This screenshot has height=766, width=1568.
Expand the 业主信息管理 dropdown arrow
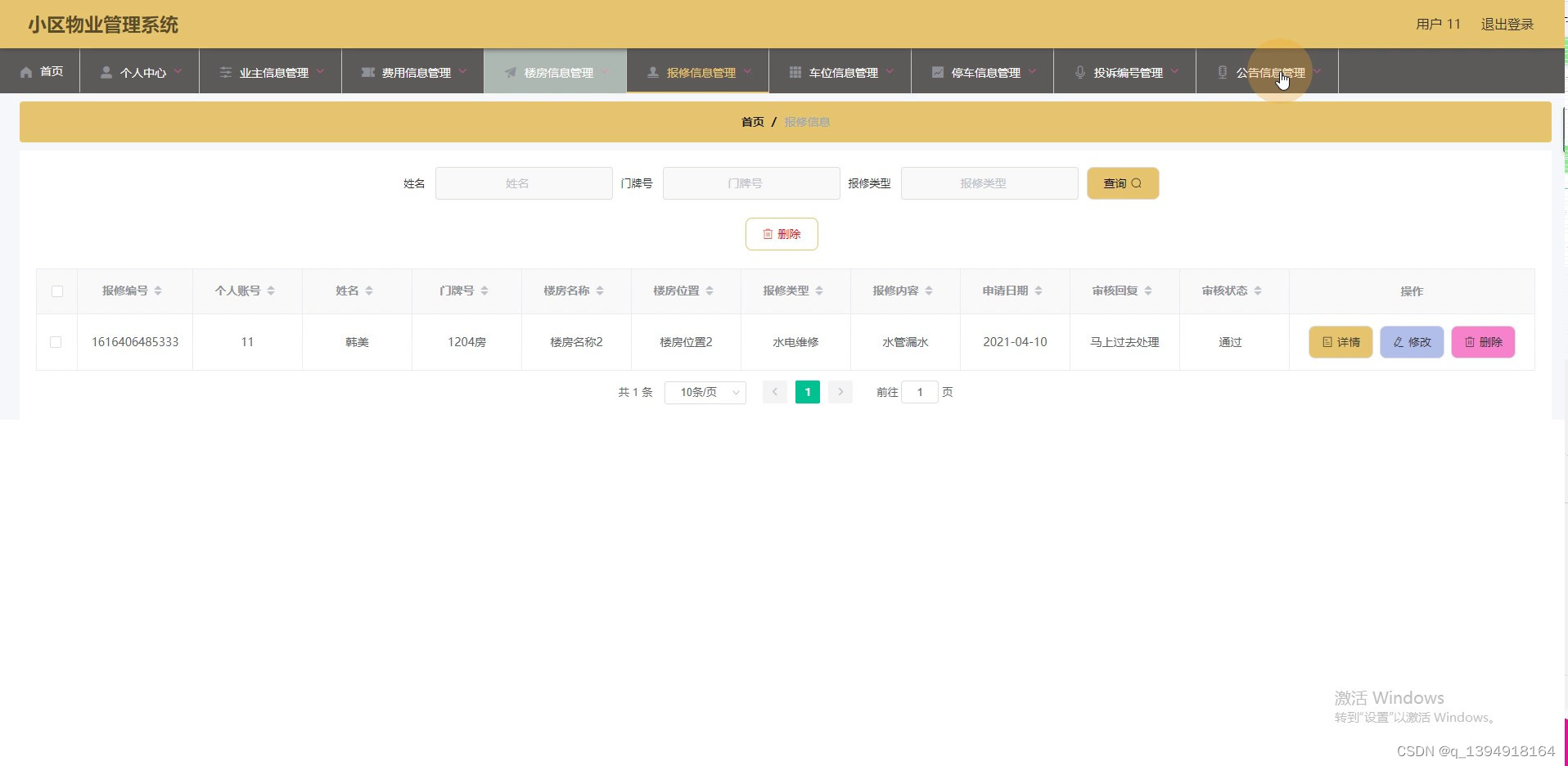[320, 71]
